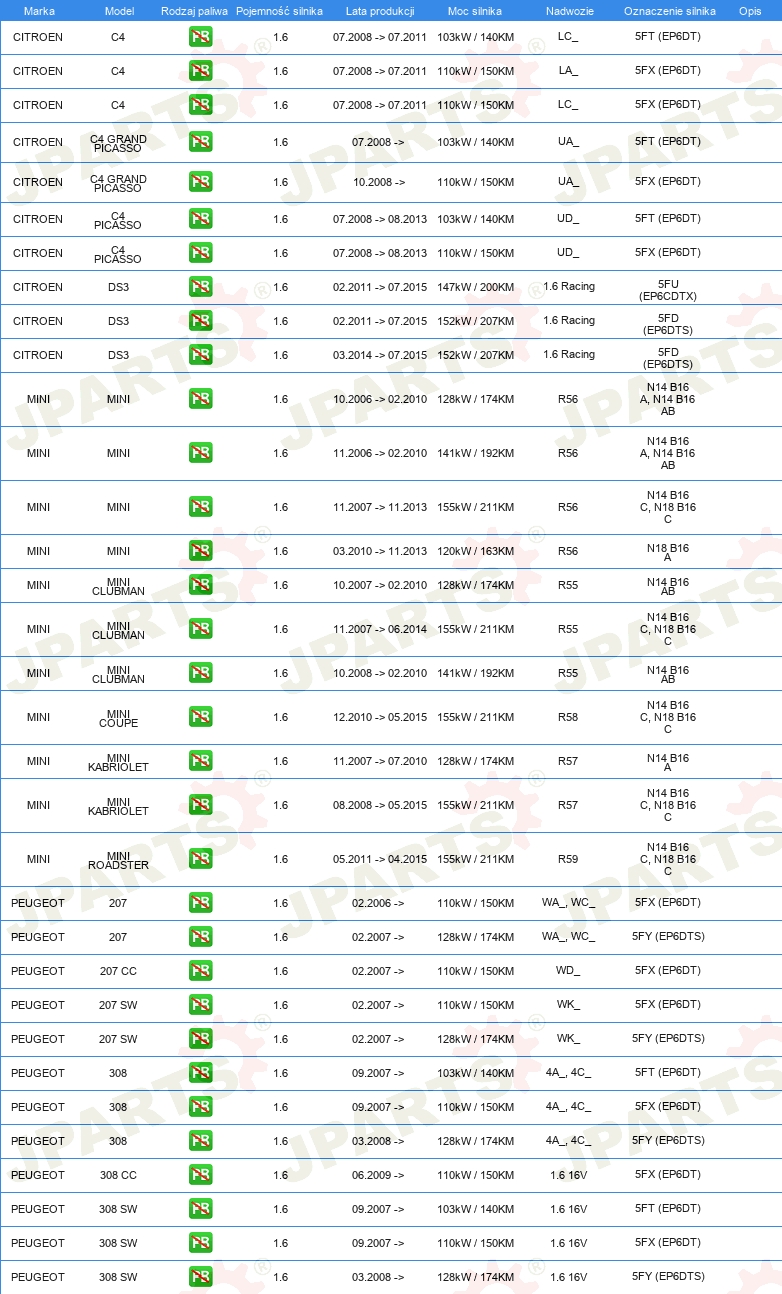Select the 147kW / 200KM power cell
Image resolution: width=782 pixels, height=1294 pixels.
click(475, 287)
